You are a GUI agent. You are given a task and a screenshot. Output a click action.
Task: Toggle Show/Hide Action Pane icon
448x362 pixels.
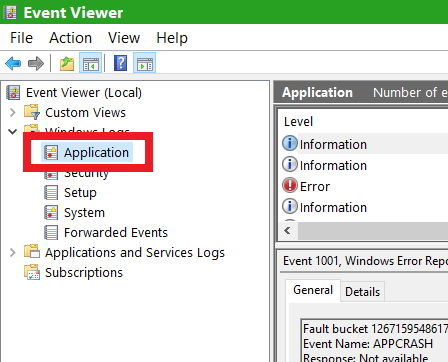coord(144,63)
